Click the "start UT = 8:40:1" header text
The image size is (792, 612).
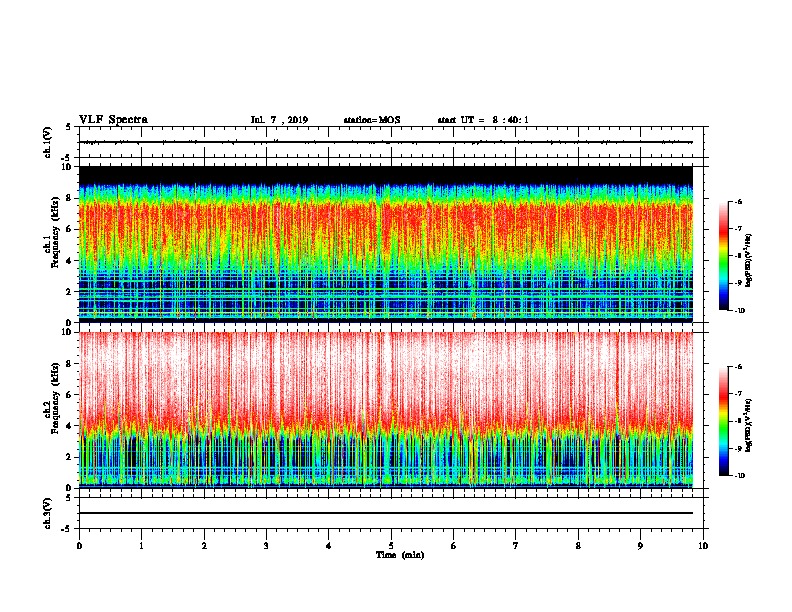[483, 120]
